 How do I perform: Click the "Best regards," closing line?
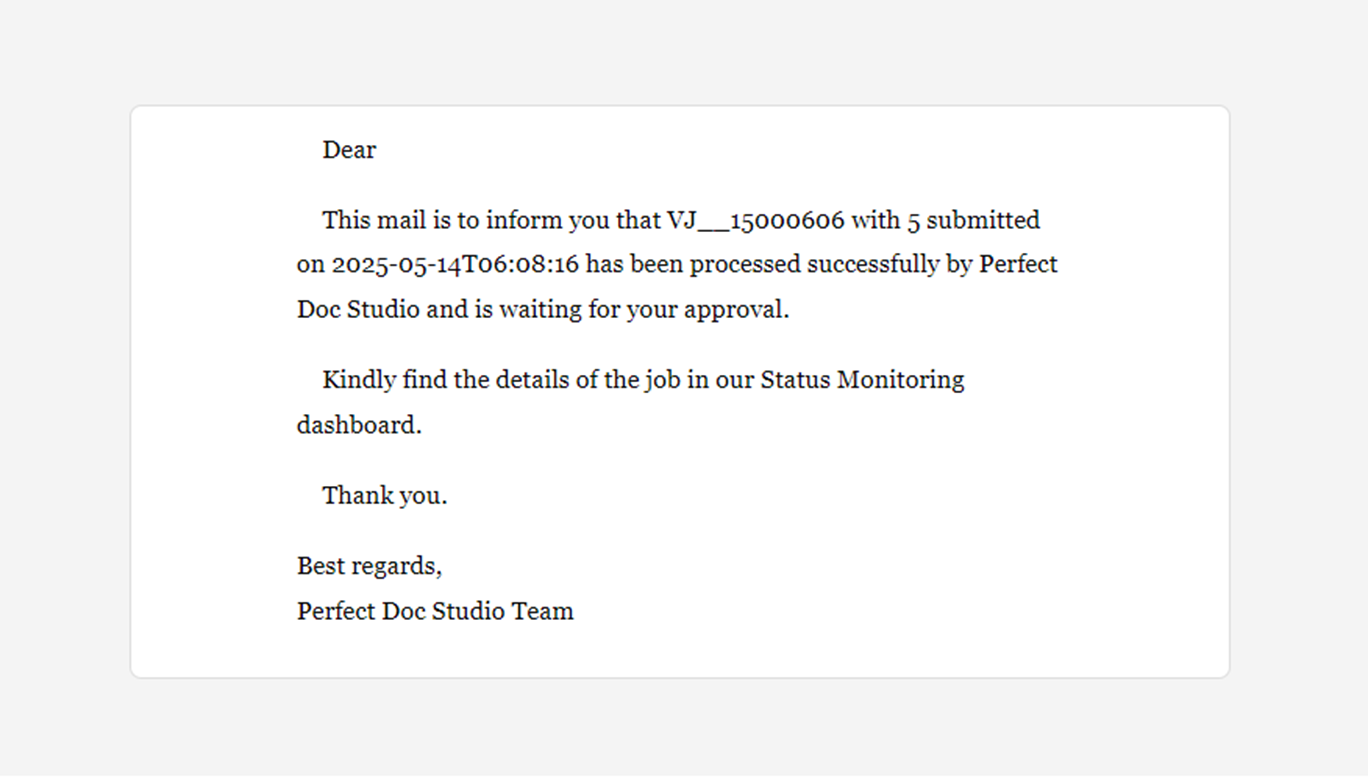(369, 566)
